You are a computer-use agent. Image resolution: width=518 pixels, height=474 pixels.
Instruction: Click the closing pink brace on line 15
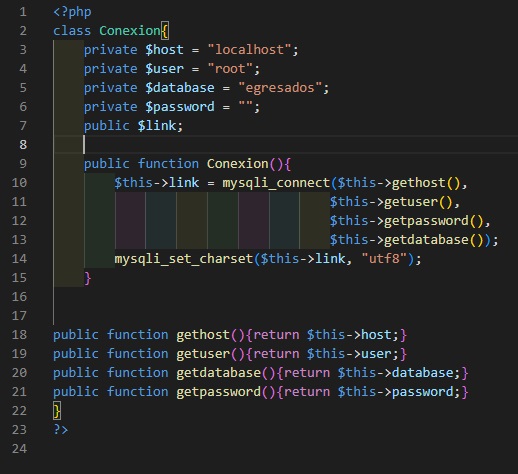(x=88, y=278)
